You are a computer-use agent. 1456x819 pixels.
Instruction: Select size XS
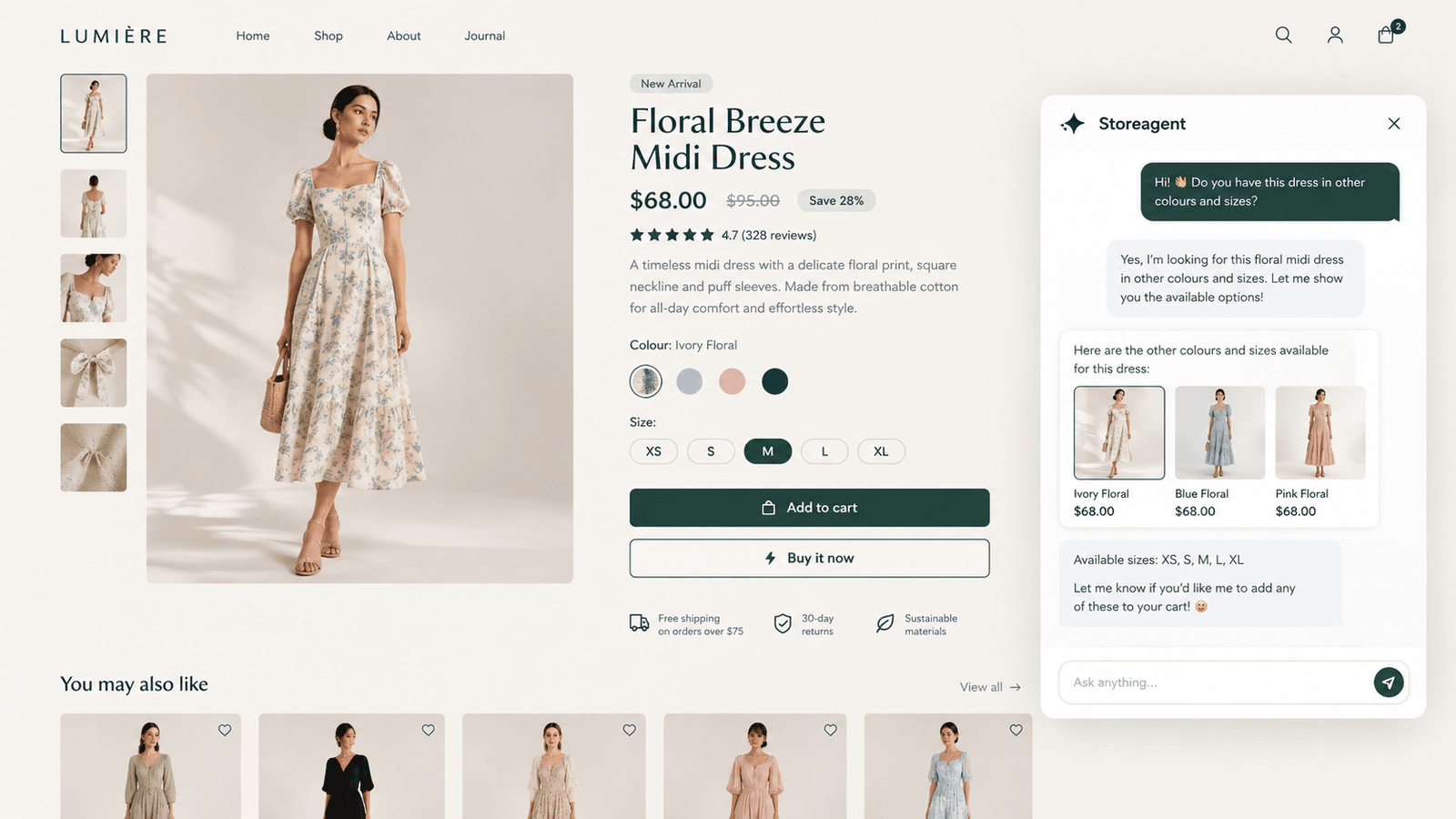tap(653, 451)
